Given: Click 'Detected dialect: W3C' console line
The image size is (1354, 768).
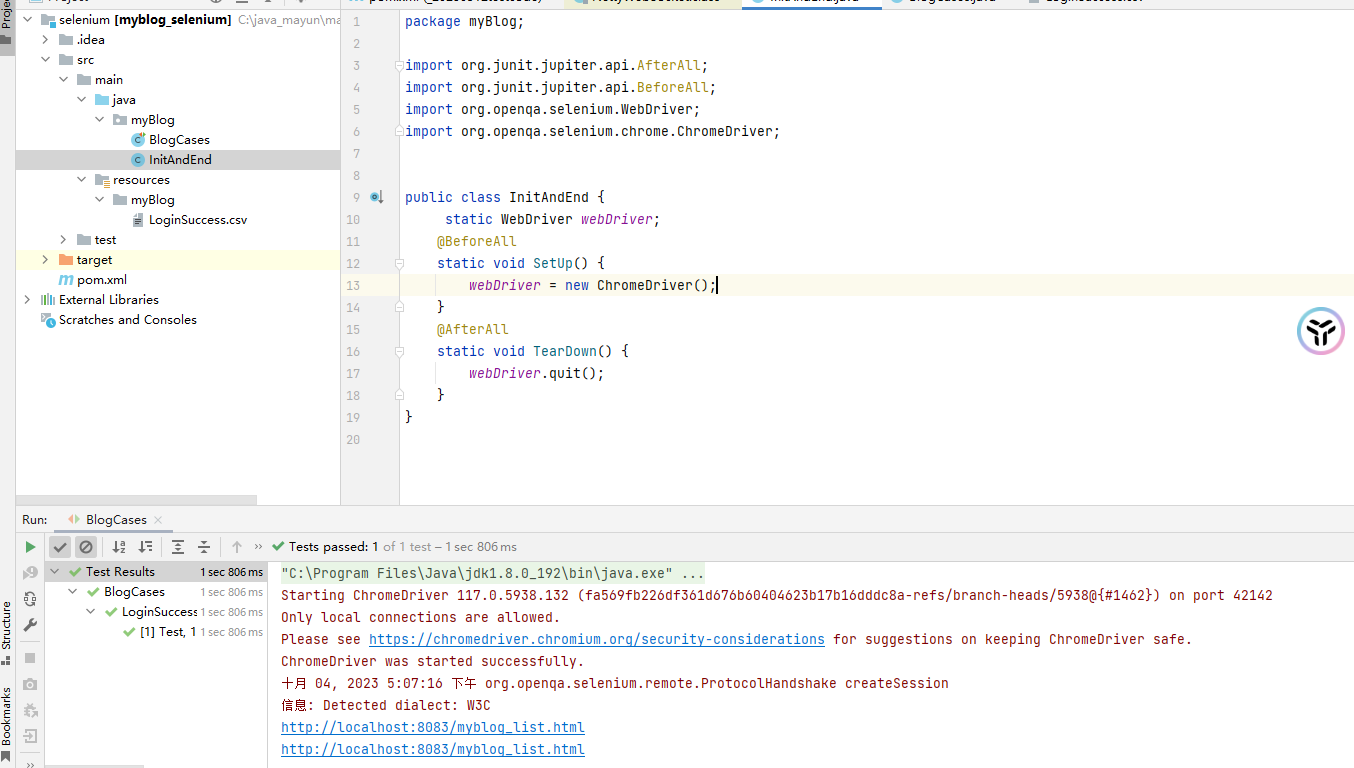Looking at the screenshot, I should pos(386,705).
